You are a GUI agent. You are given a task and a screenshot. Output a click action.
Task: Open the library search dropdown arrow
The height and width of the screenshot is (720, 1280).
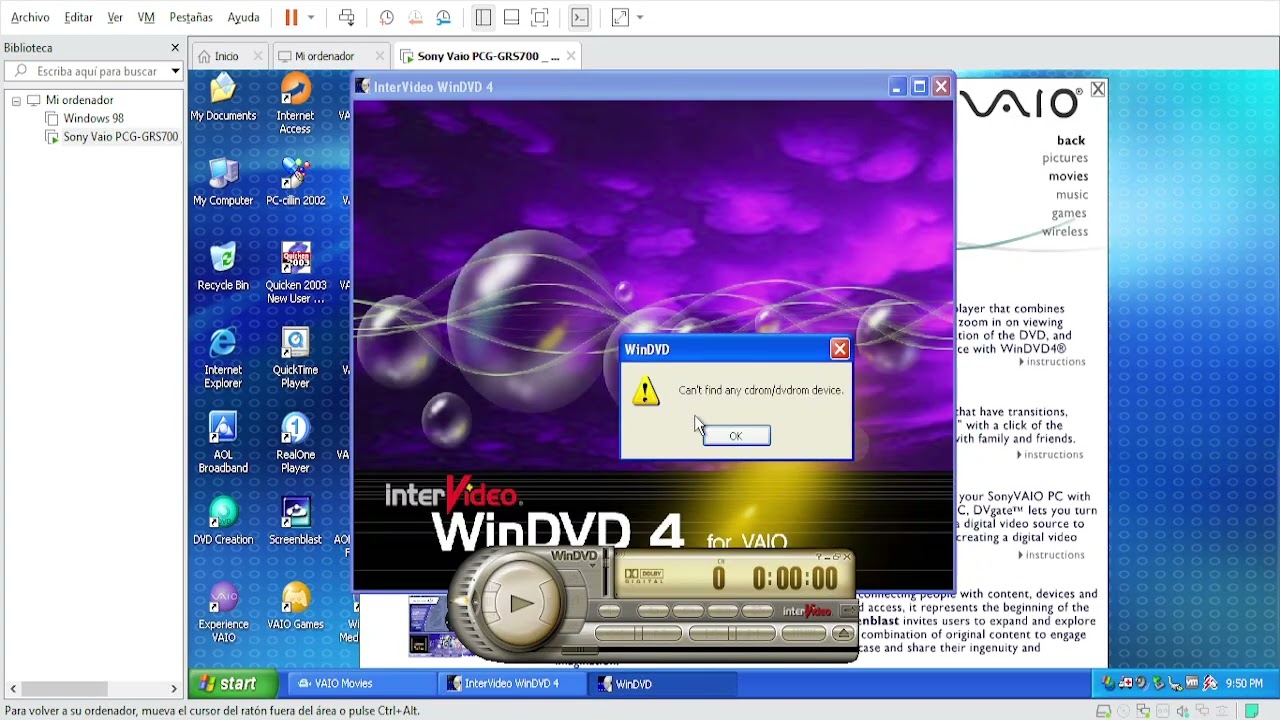tap(175, 71)
